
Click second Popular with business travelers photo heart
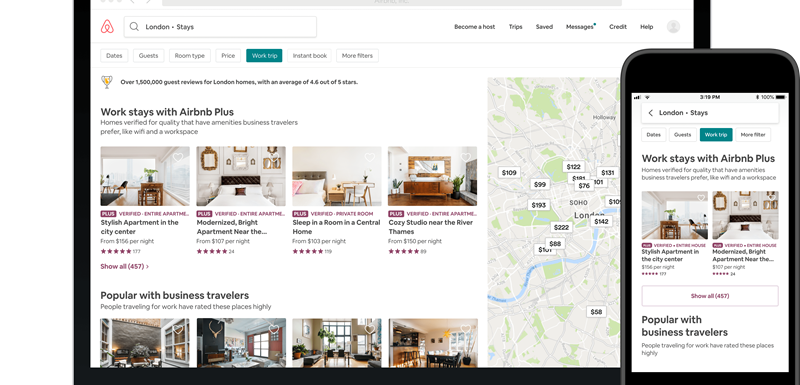[x=274, y=329]
